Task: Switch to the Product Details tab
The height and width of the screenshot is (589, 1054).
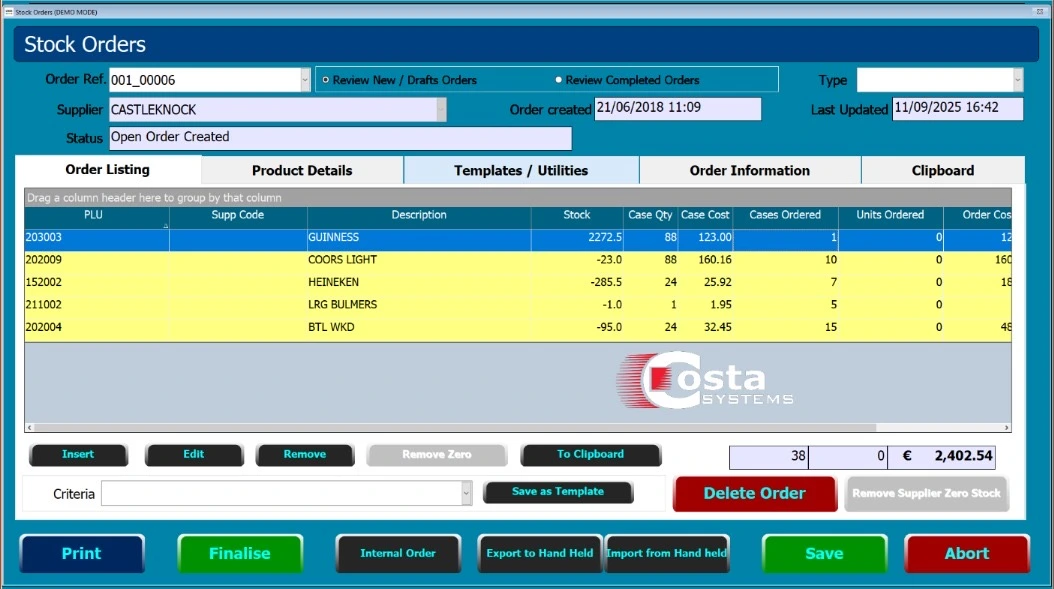Action: (x=302, y=171)
